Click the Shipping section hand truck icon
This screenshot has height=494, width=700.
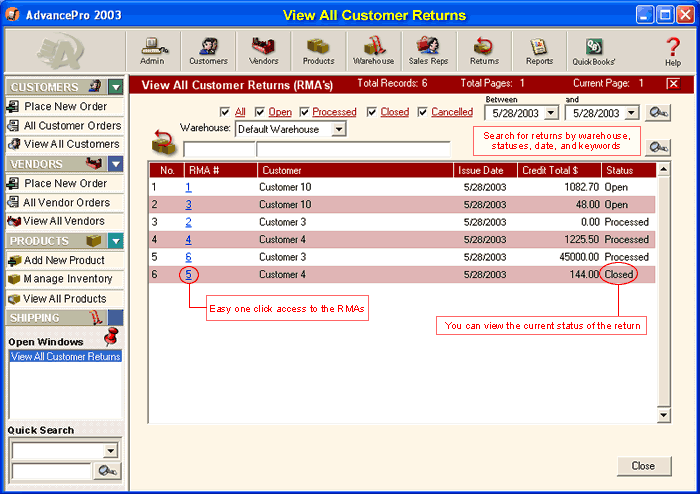coord(95,318)
